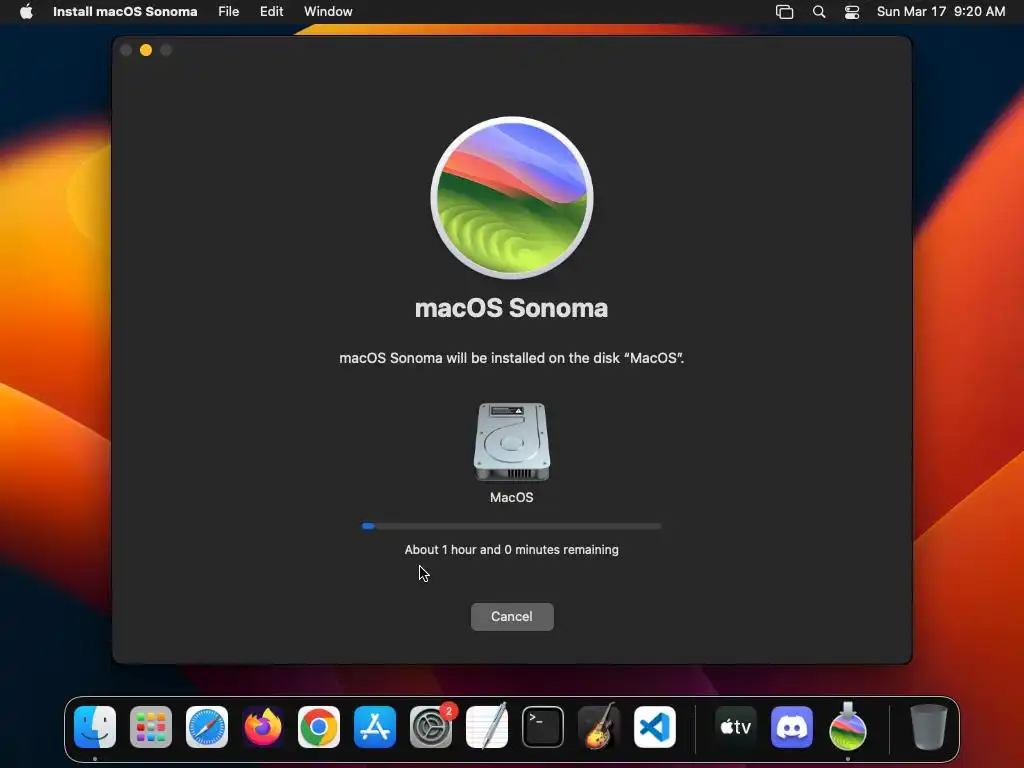
Task: Cancel the macOS Sonoma installation
Action: click(x=512, y=616)
